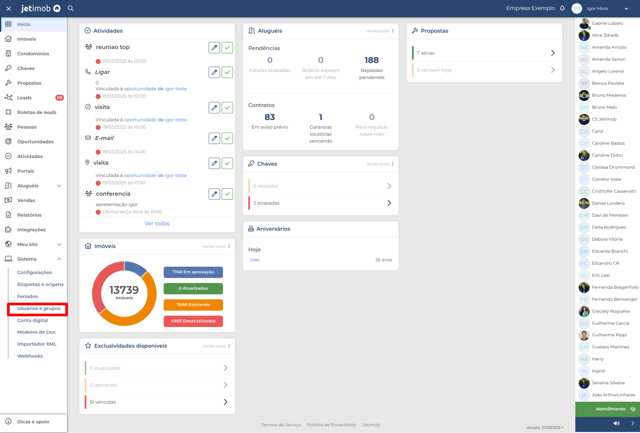This screenshot has width=640, height=433.
Task: Click the Vendas sidebar icon
Action: (x=8, y=200)
